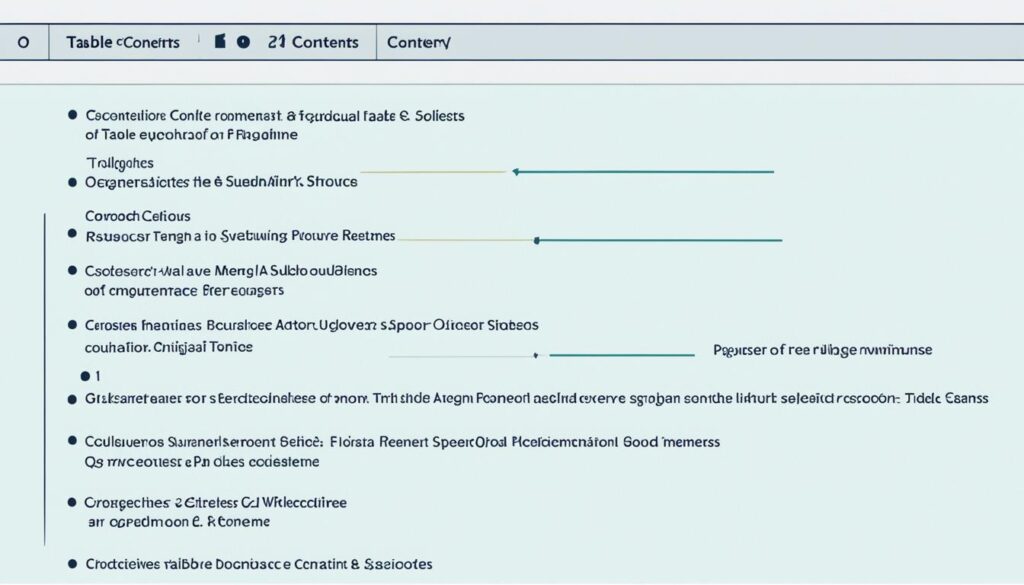Click arrow handle on line beside "Oegmersdictes" row
This screenshot has height=585, width=1024.
pyautogui.click(x=516, y=172)
